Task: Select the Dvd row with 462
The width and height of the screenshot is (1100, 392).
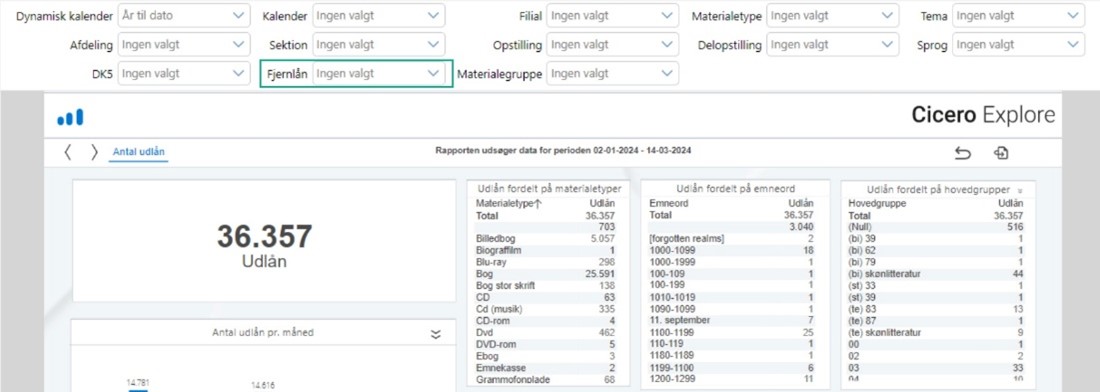Action: 545,332
